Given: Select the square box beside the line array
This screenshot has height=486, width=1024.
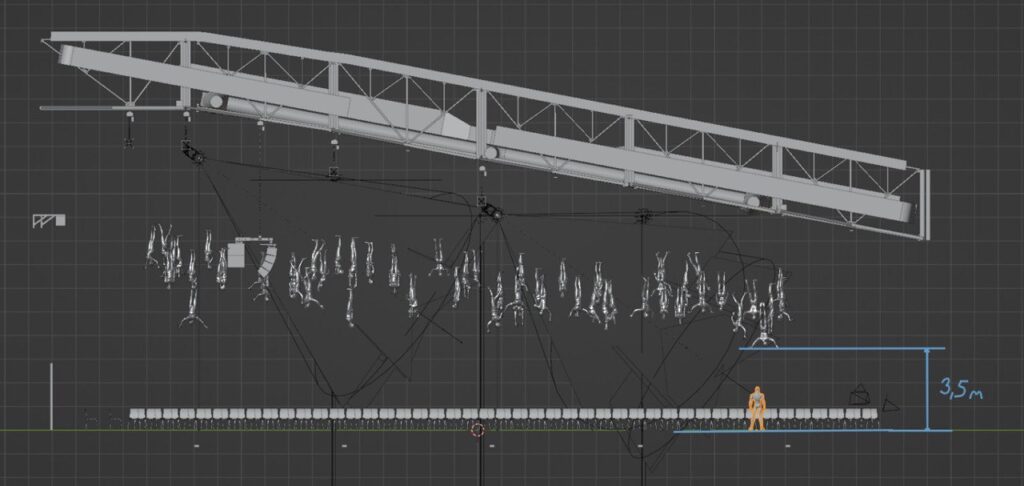Looking at the screenshot, I should [237, 256].
